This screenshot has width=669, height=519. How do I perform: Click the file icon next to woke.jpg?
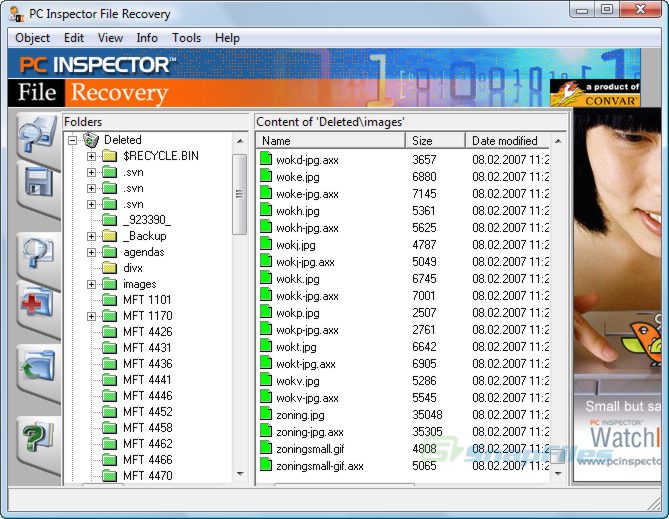pos(266,176)
